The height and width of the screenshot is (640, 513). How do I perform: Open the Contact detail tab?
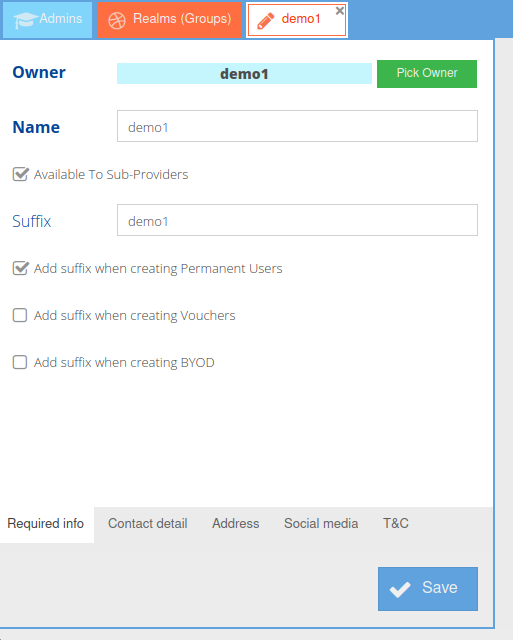[x=147, y=524]
